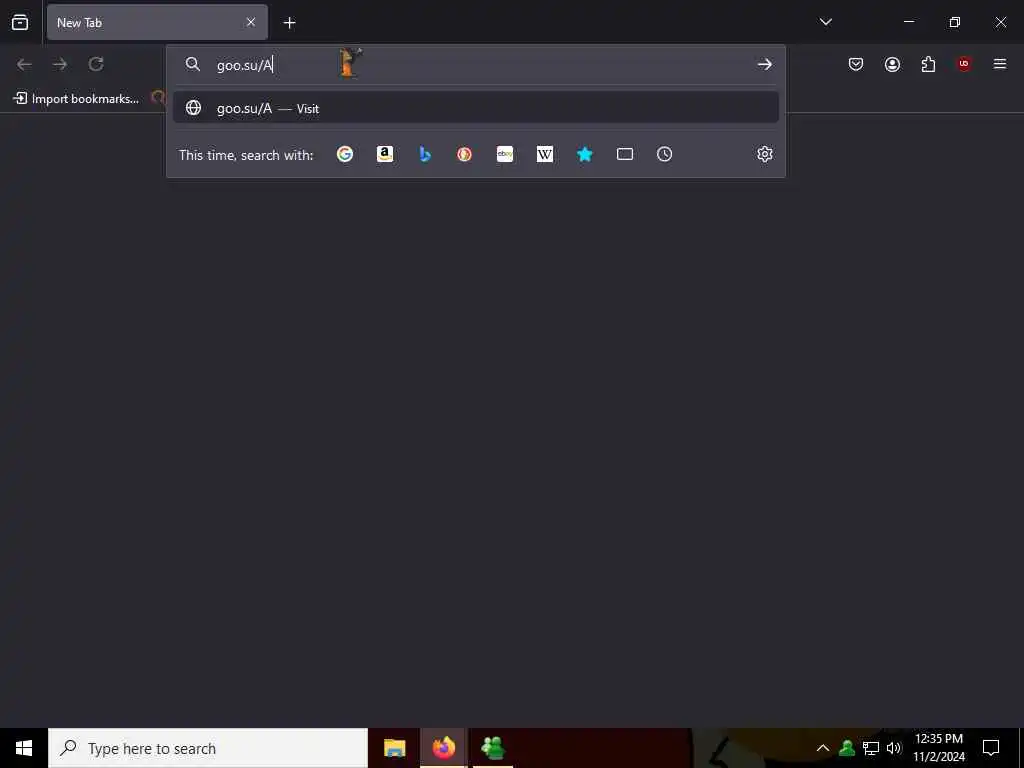Image resolution: width=1024 pixels, height=768 pixels.
Task: Search this time with Bing
Action: 424,154
